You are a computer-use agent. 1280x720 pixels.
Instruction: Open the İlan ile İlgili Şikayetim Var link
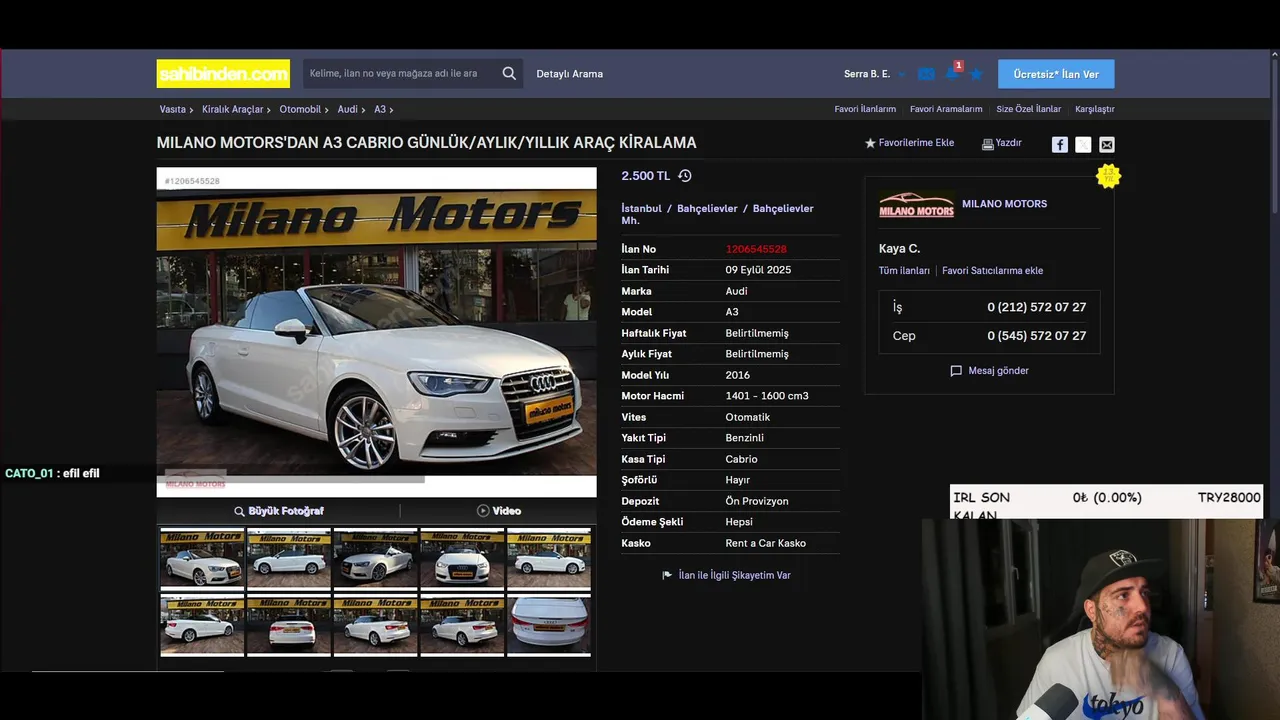pos(734,575)
